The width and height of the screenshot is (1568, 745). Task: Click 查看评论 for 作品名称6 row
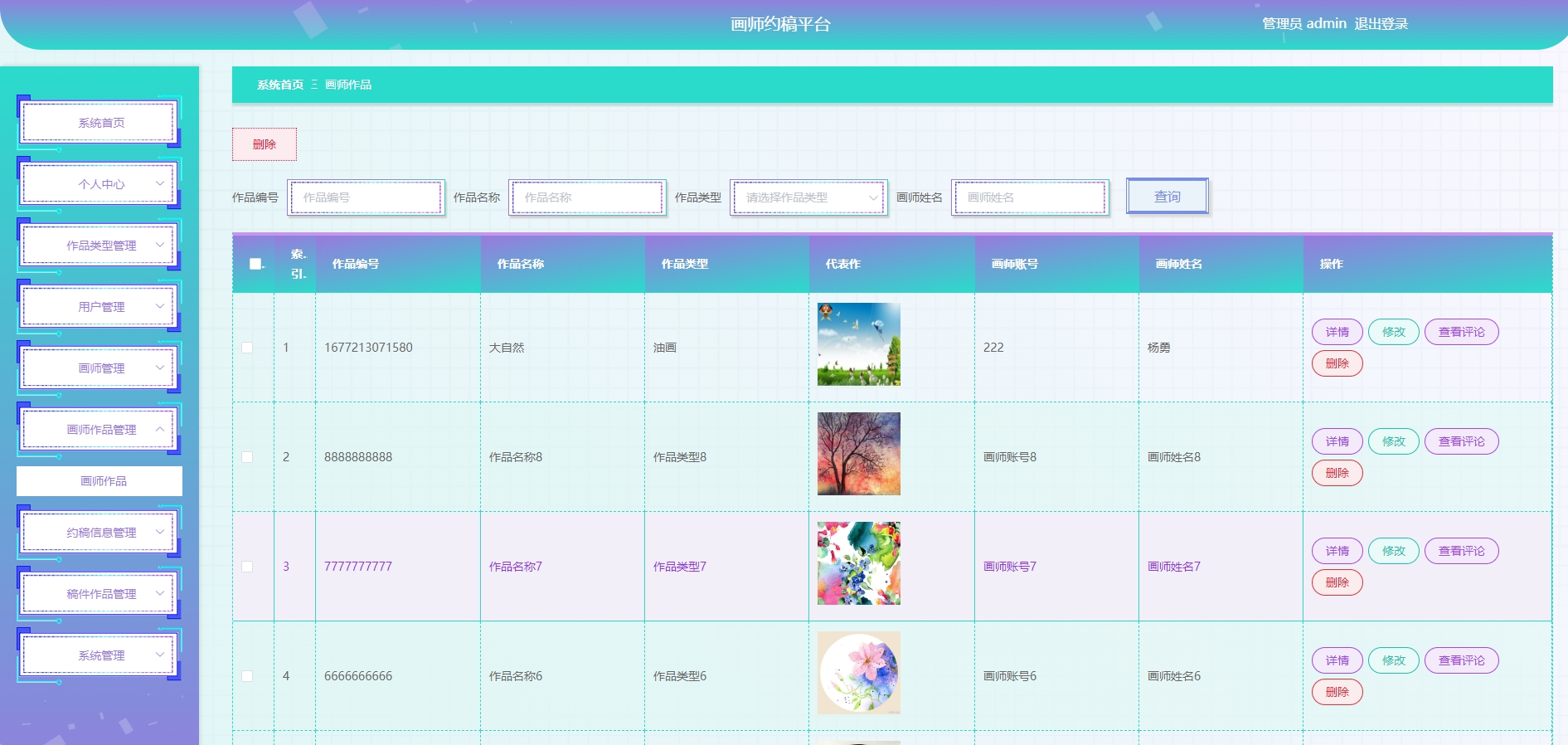[1462, 660]
